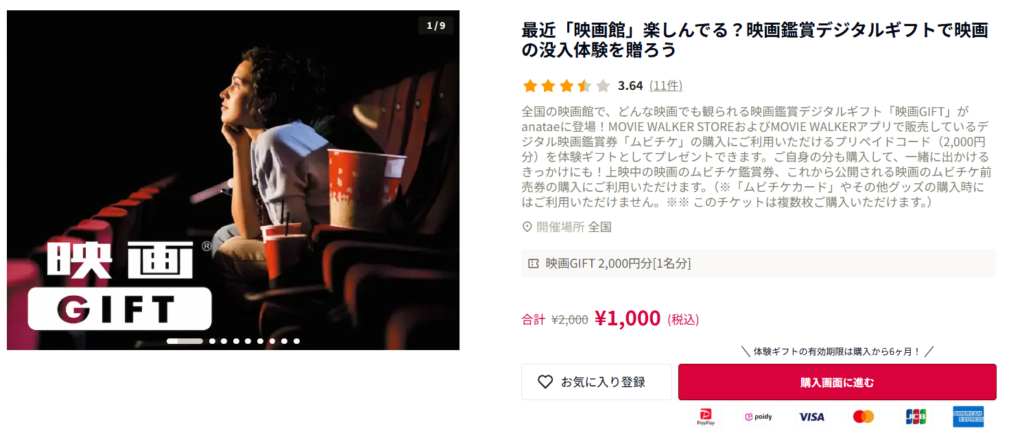
Task: Click the location pin icon beside 開催場所
Action: pos(527,227)
